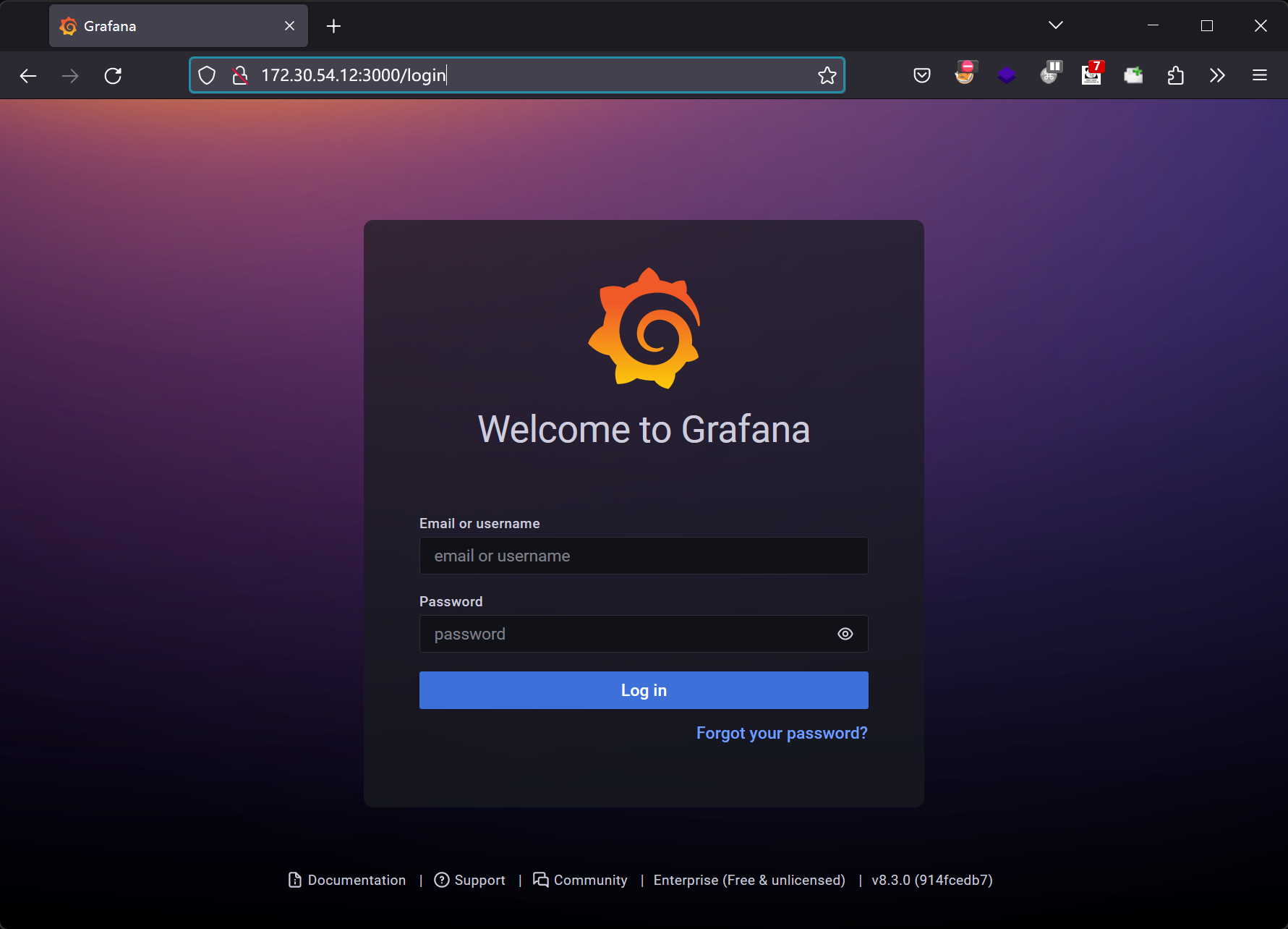Open the Documentation footer link

click(x=347, y=880)
